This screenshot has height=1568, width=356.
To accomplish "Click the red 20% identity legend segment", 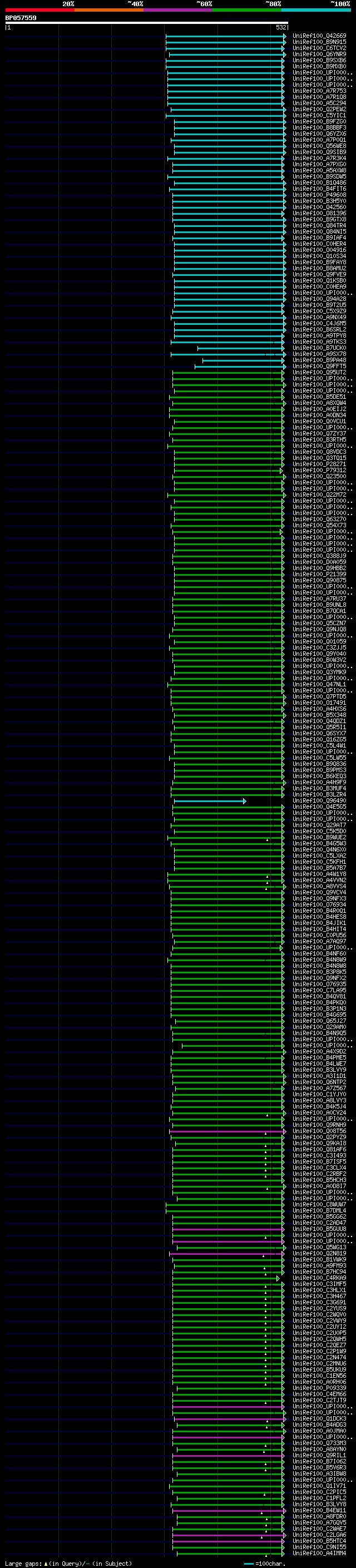I will [39, 10].
